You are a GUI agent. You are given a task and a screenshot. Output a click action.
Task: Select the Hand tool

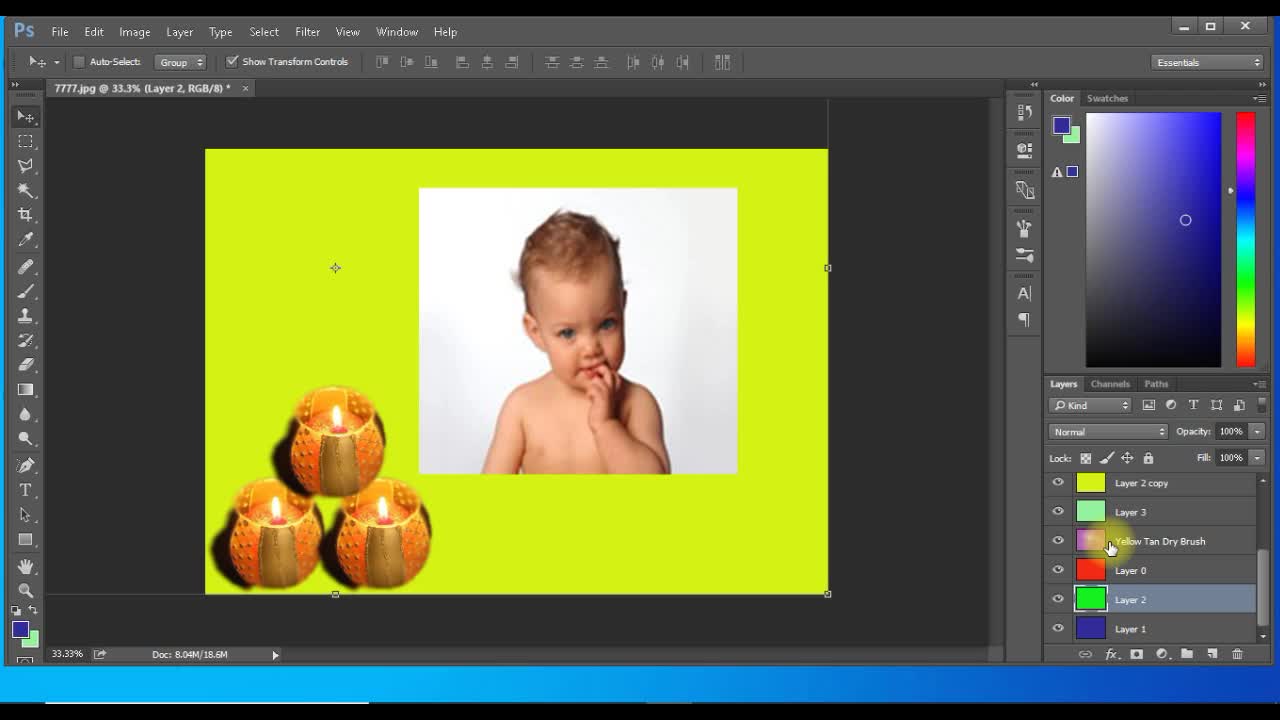click(x=26, y=566)
